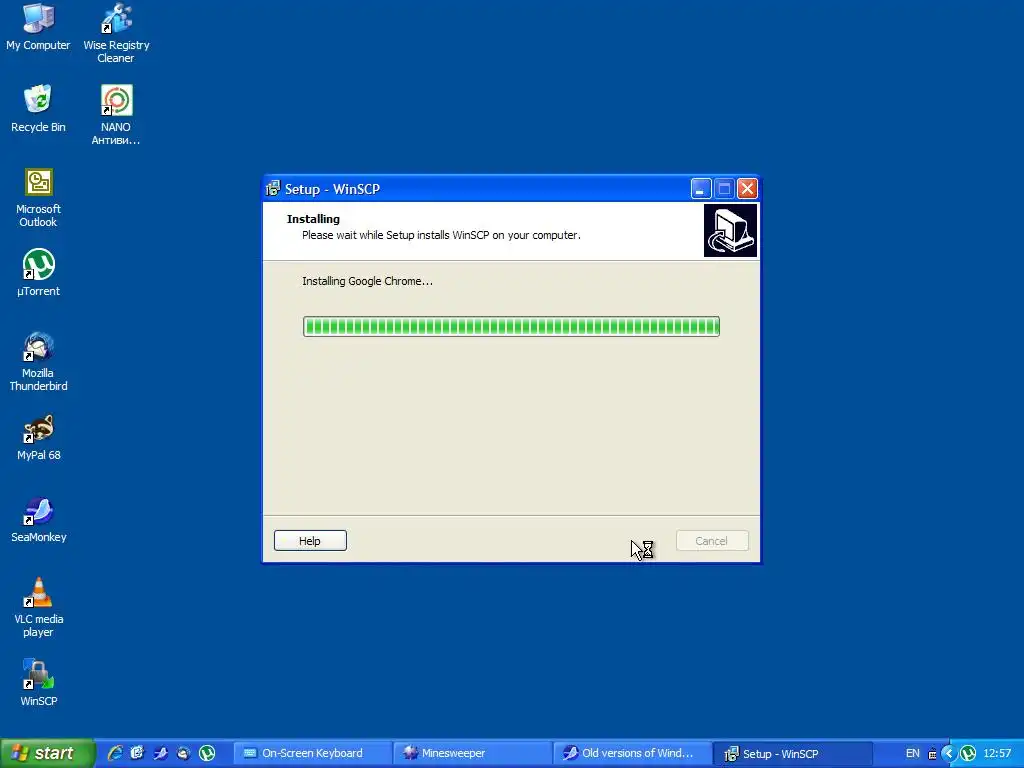The width and height of the screenshot is (1024, 768).
Task: Click Outlook quick launch icon
Action: click(x=137, y=753)
